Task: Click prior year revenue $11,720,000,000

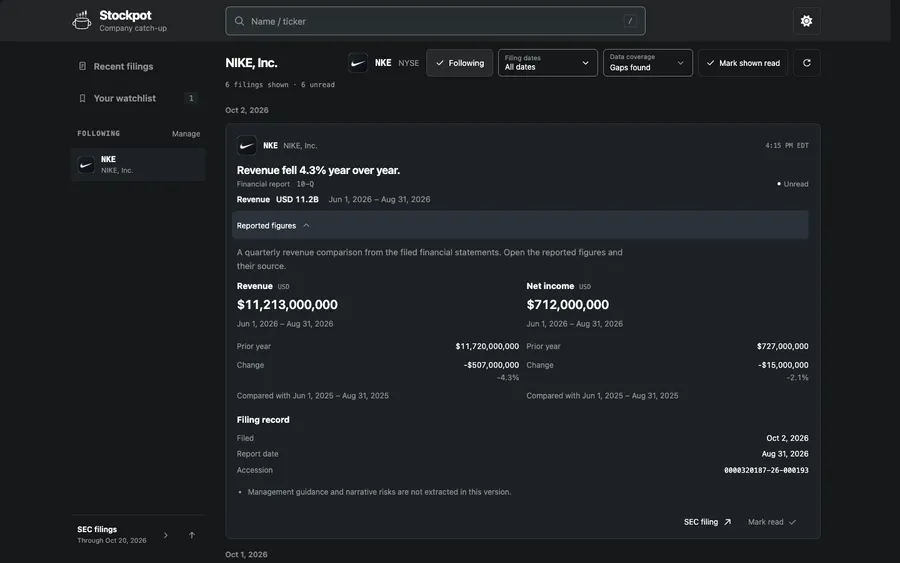Action: click(x=487, y=346)
